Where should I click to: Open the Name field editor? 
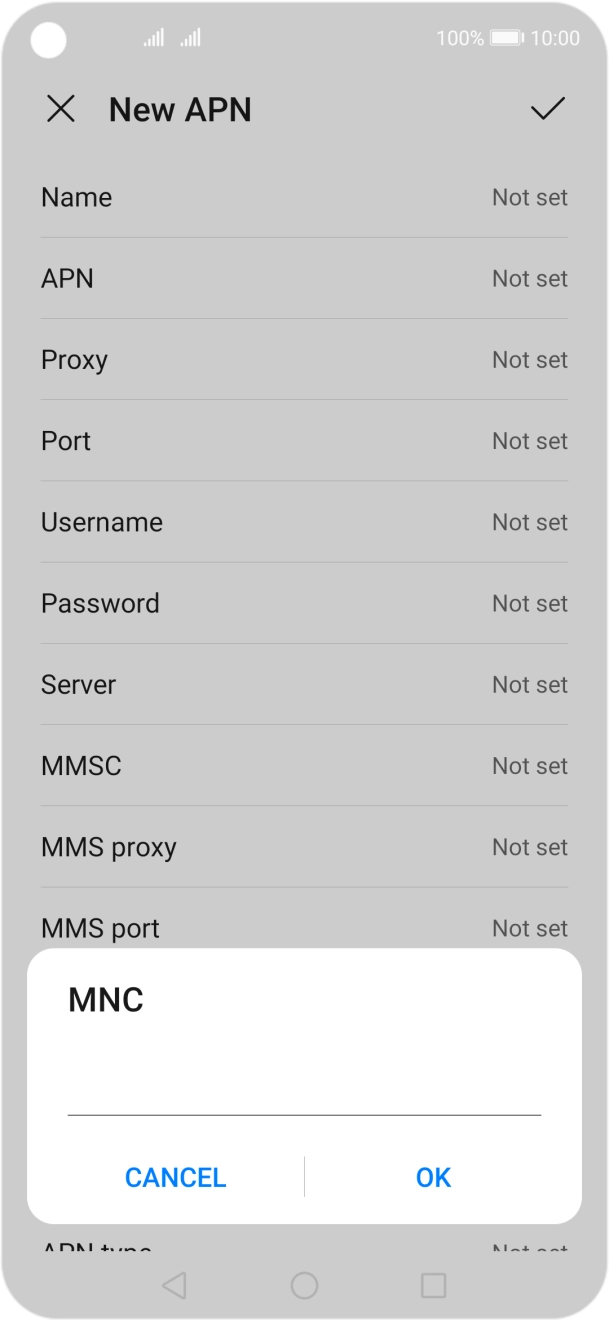[304, 197]
